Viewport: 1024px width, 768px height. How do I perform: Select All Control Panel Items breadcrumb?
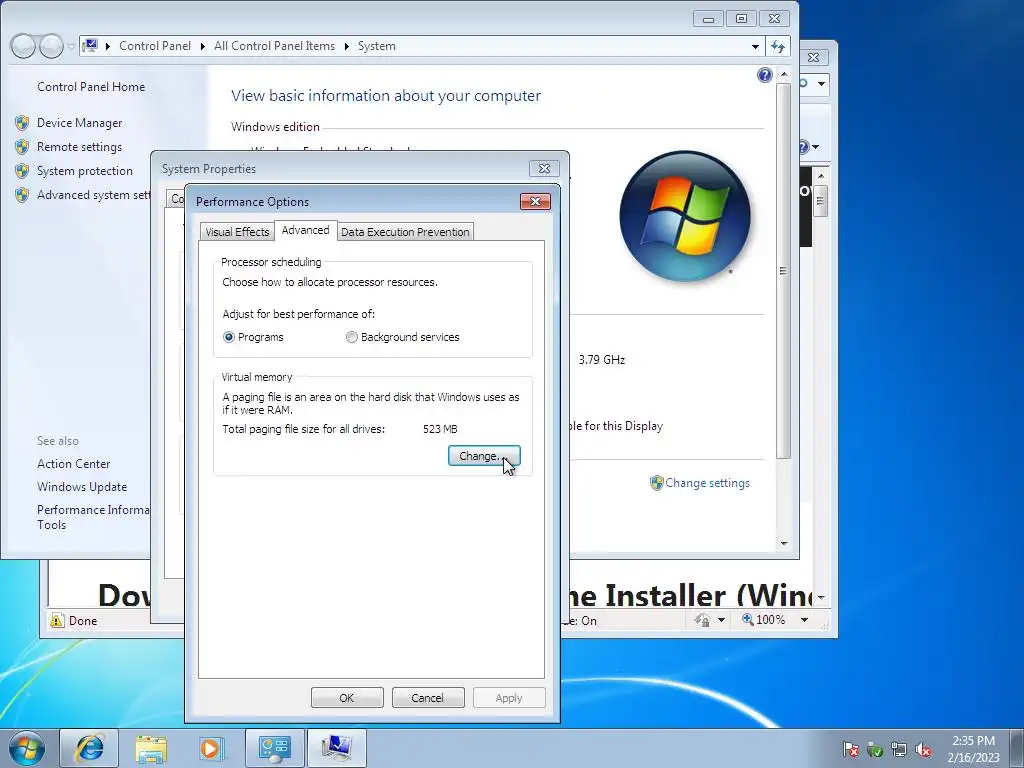coord(274,46)
